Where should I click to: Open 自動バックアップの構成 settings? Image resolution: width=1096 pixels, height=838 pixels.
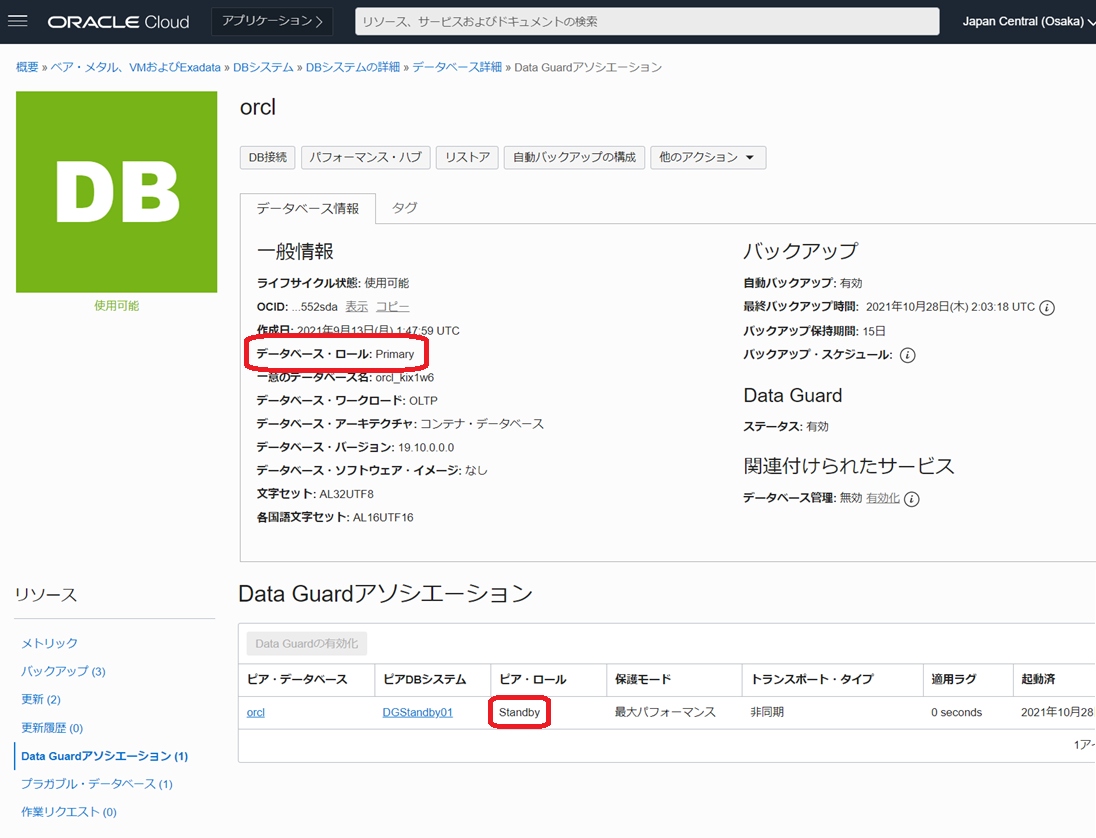coord(574,157)
